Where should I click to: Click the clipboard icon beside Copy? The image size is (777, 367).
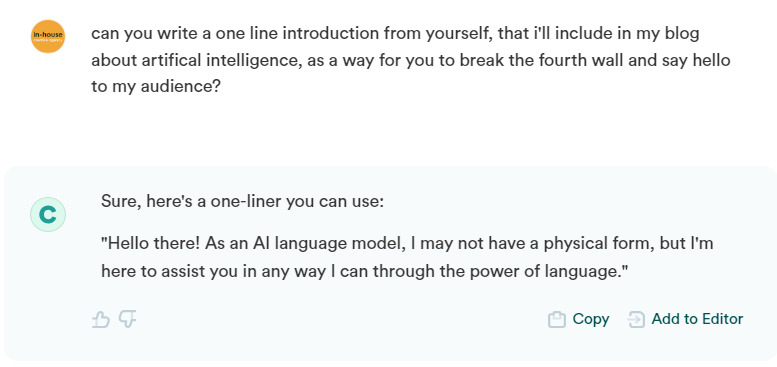click(x=556, y=319)
